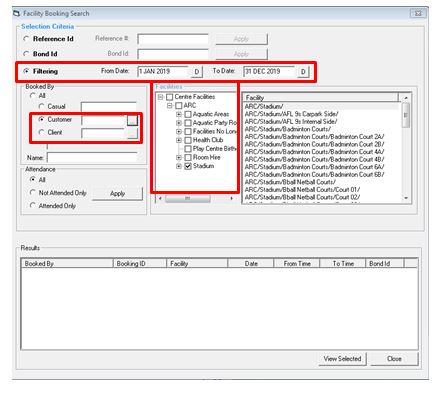Click the facility list scroll down arrow

coord(406,198)
